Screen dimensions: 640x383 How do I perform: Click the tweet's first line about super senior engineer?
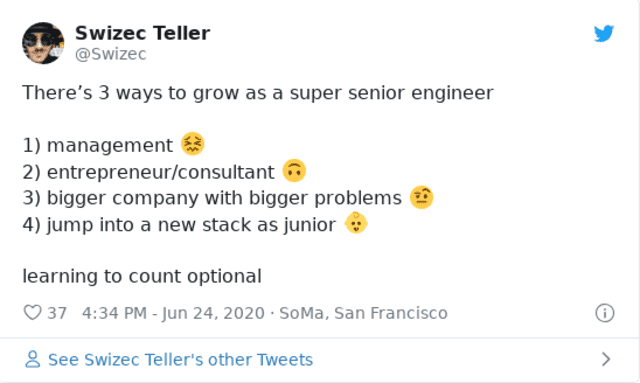tap(258, 93)
